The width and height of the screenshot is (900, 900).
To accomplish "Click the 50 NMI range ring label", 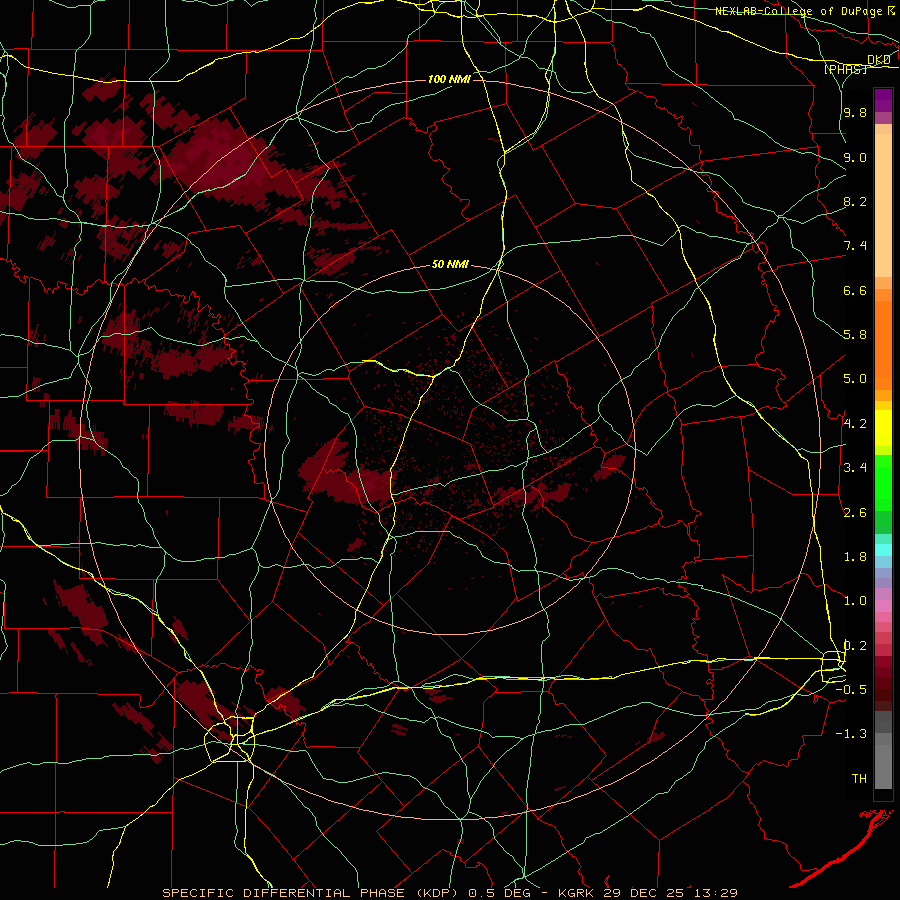I will (450, 264).
